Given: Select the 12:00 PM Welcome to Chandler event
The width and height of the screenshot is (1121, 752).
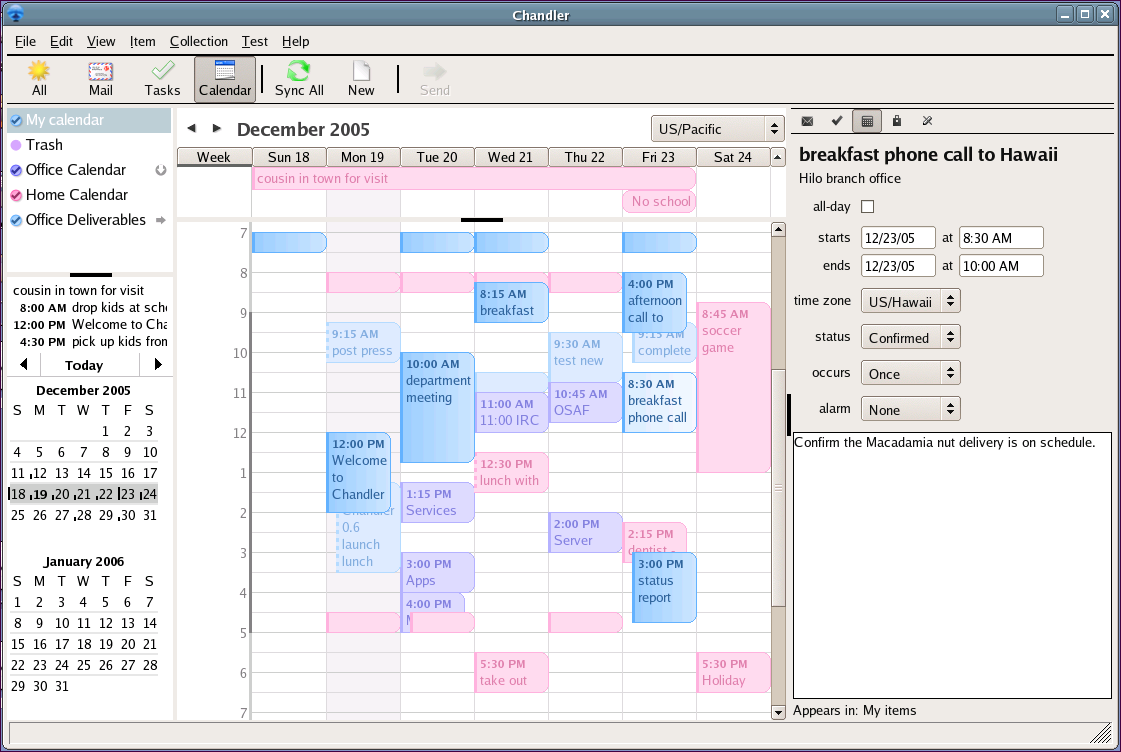Looking at the screenshot, I should [x=359, y=473].
